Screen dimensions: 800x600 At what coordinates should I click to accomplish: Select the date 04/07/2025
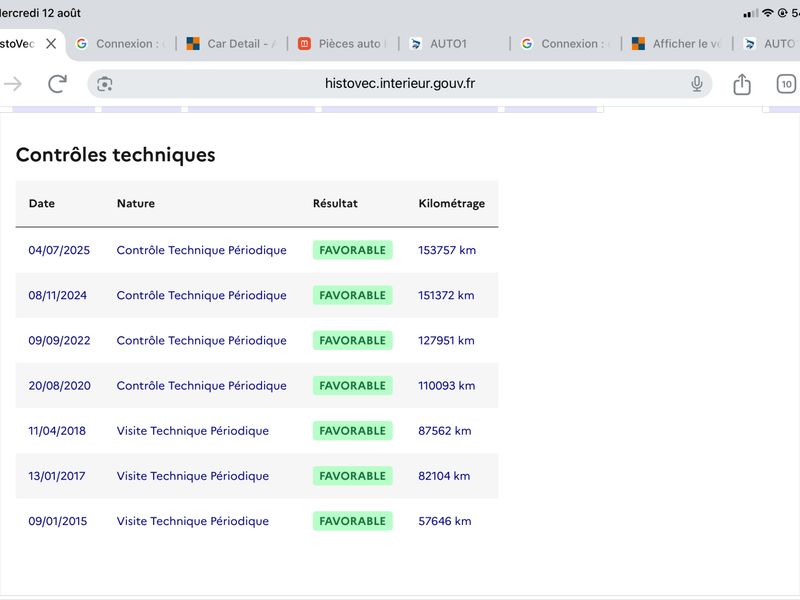pos(59,250)
